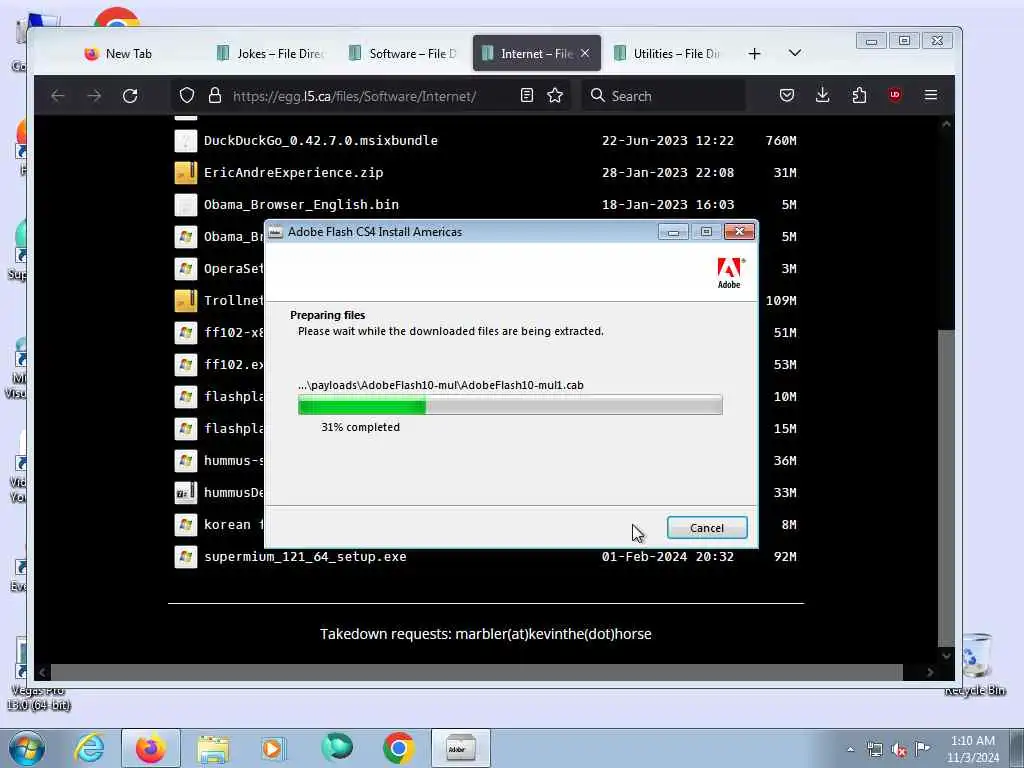Click the installer extraction progress bar
The height and width of the screenshot is (768, 1024).
click(x=510, y=405)
